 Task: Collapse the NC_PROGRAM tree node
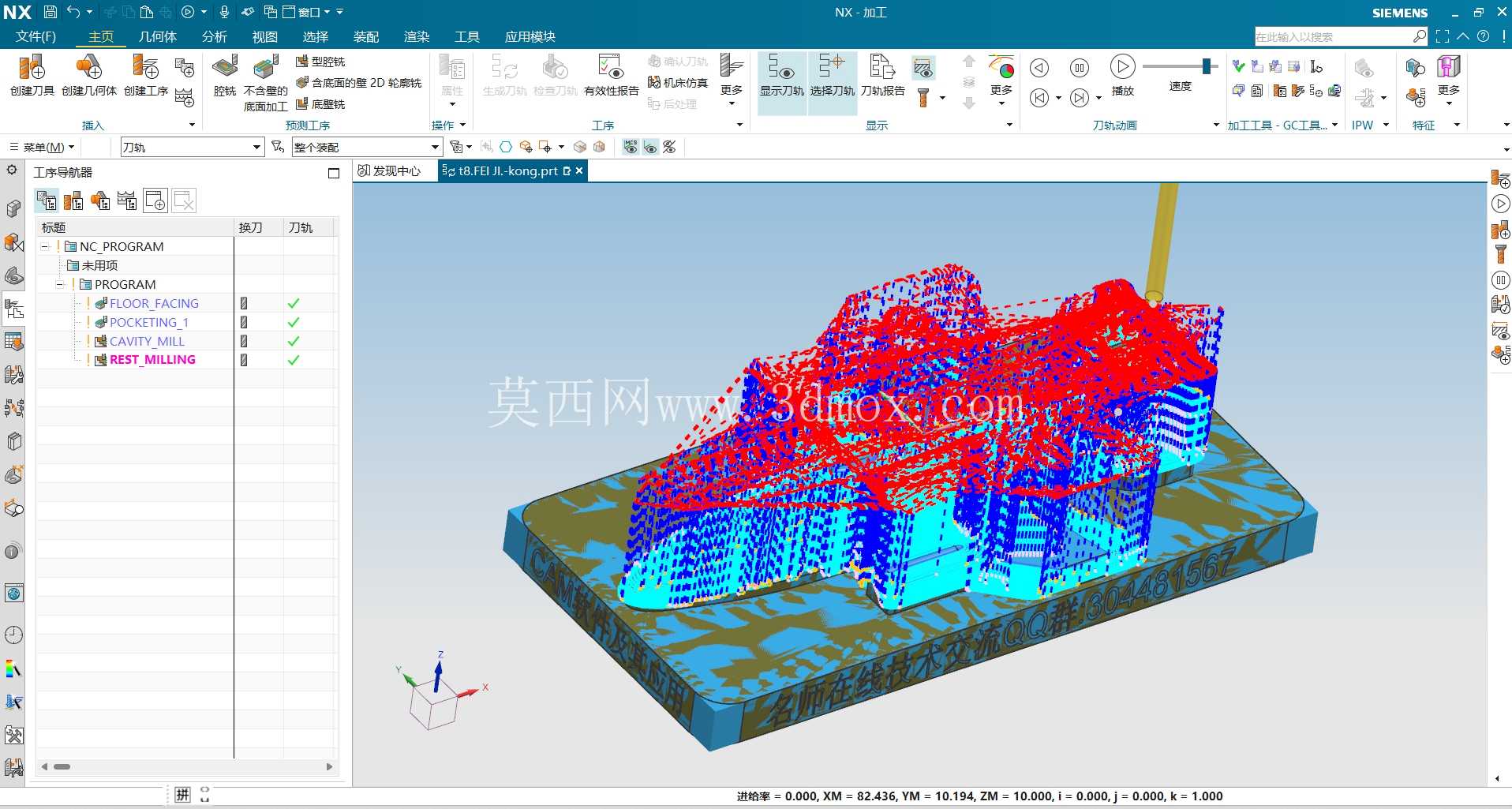coord(45,246)
